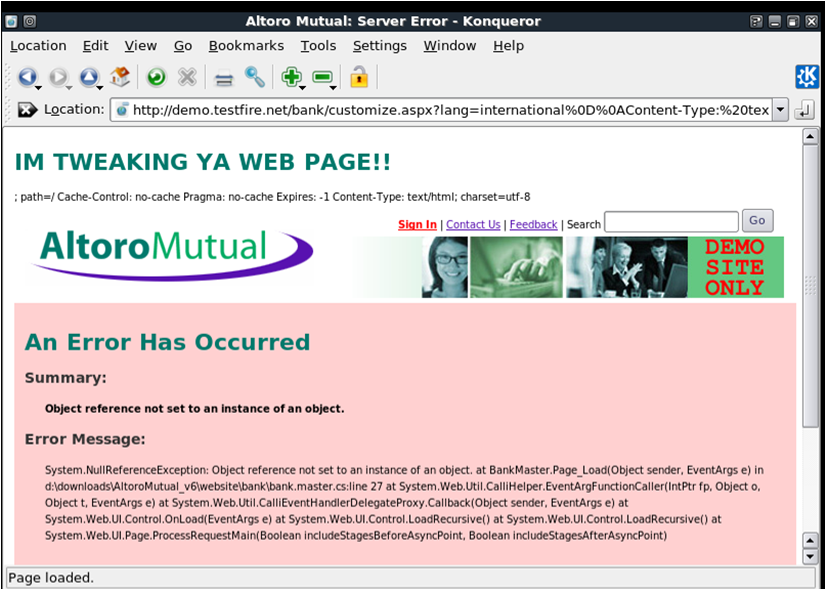Click the security padlock icon
This screenshot has width=825, height=589.
pyautogui.click(x=359, y=77)
